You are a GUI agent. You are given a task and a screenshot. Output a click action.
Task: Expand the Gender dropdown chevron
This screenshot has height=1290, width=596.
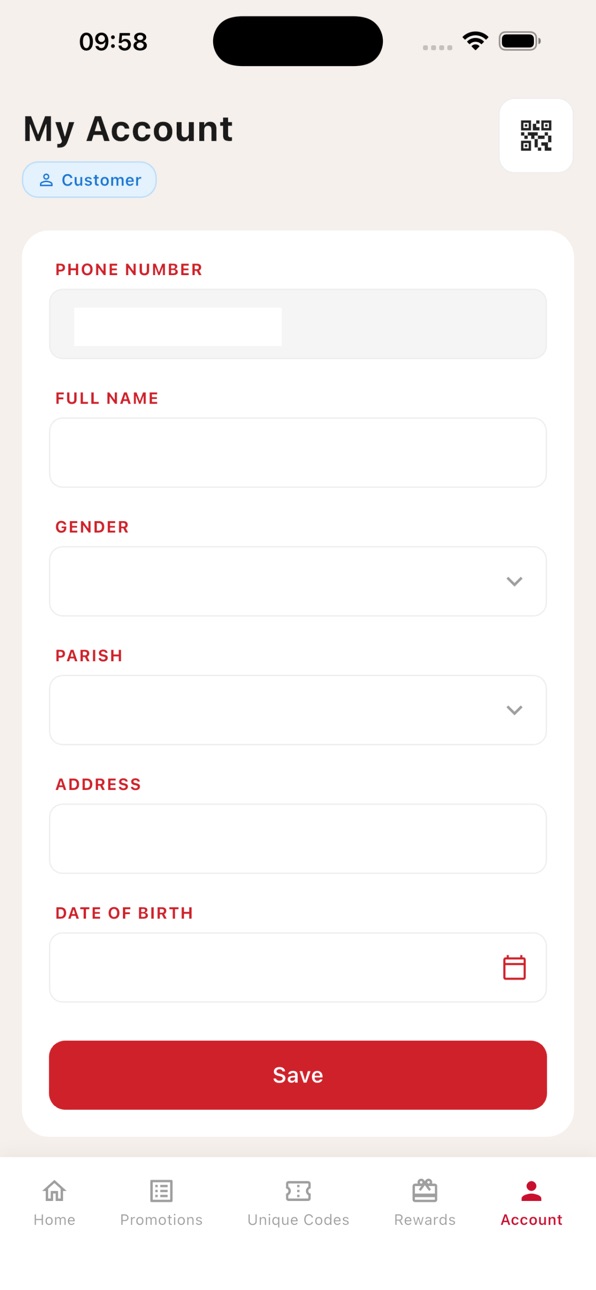pyautogui.click(x=514, y=581)
